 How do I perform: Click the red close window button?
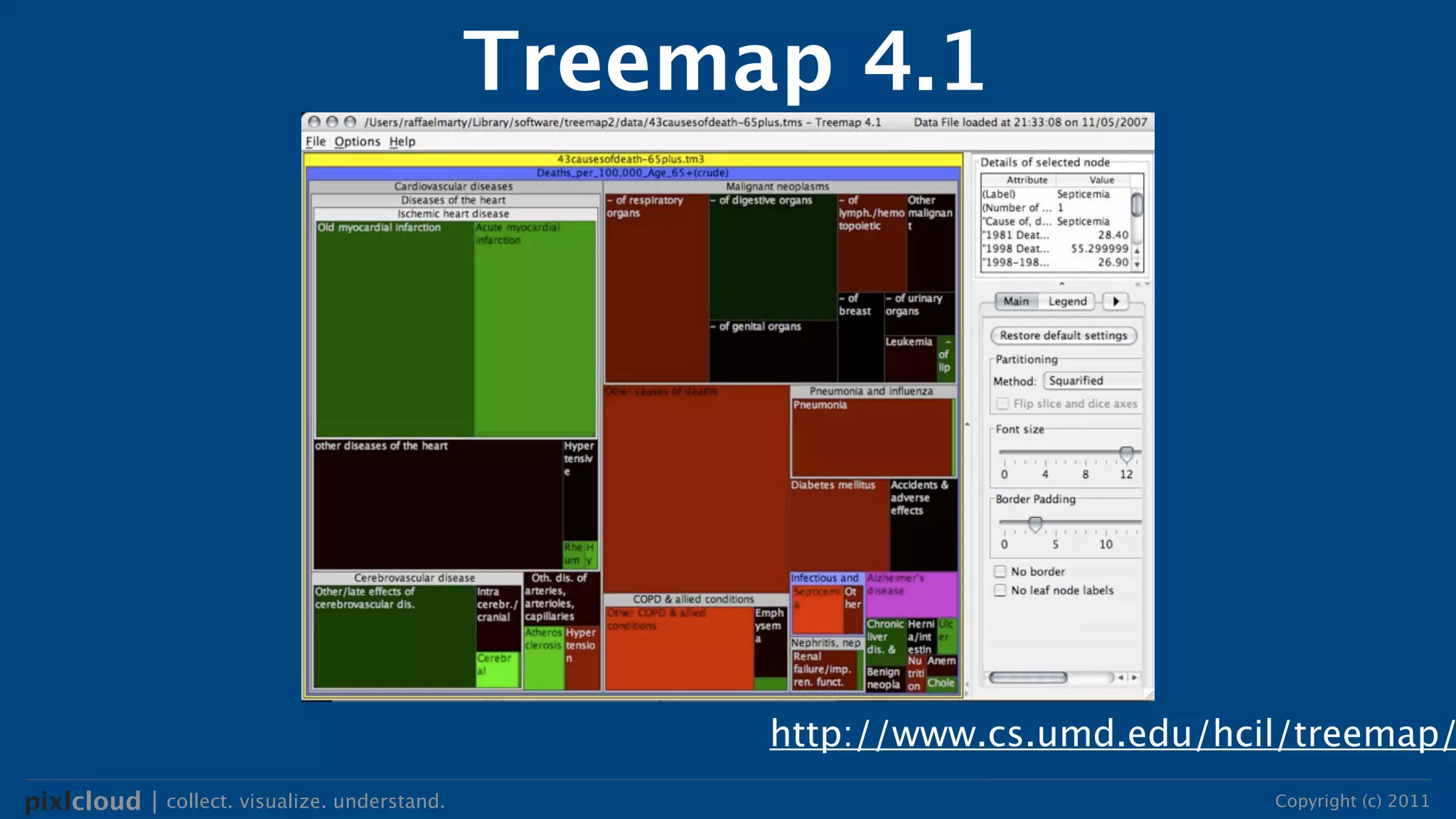click(314, 122)
